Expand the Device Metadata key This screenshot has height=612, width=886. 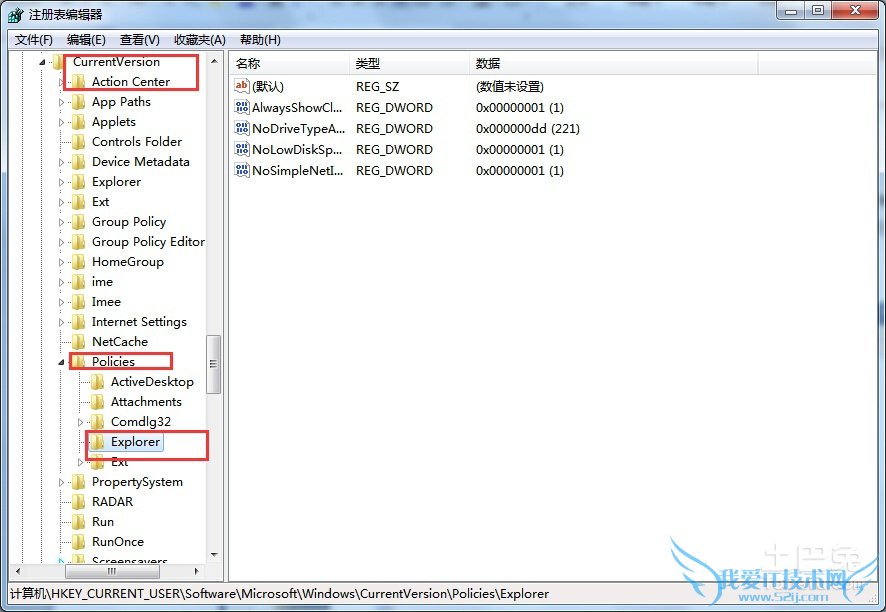pyautogui.click(x=61, y=162)
